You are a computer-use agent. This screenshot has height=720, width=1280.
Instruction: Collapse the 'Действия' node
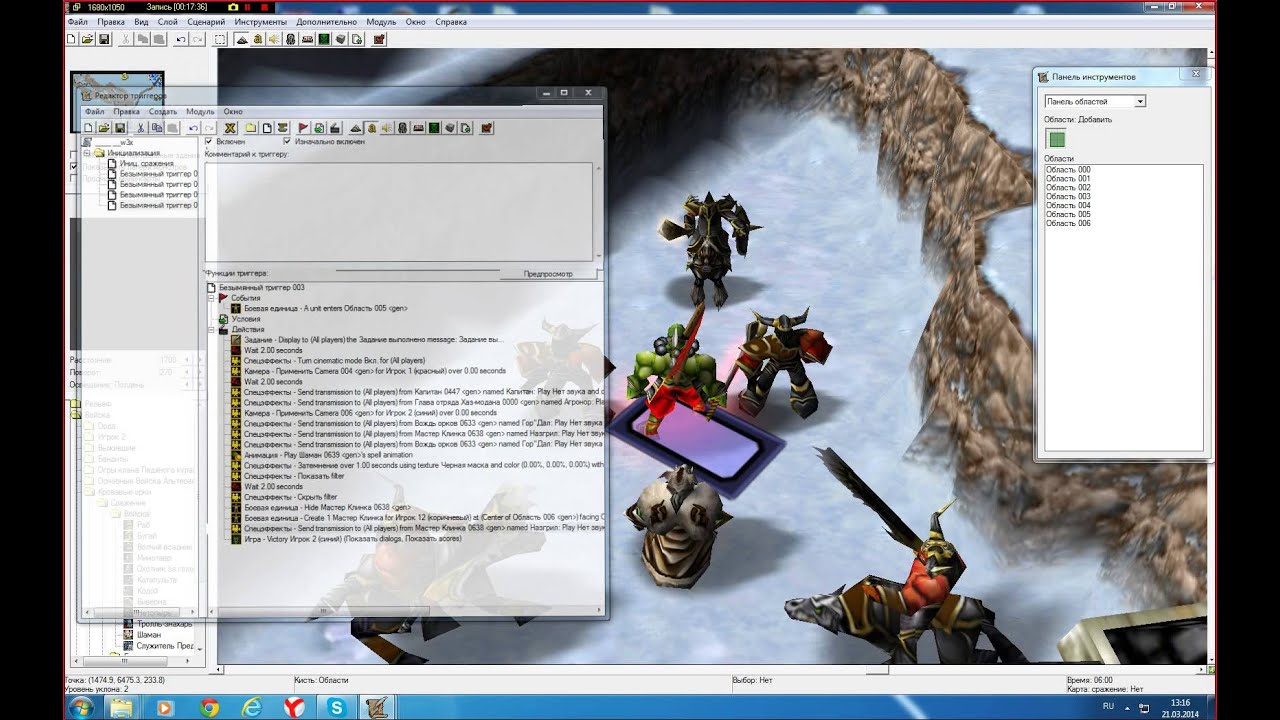[x=211, y=330]
